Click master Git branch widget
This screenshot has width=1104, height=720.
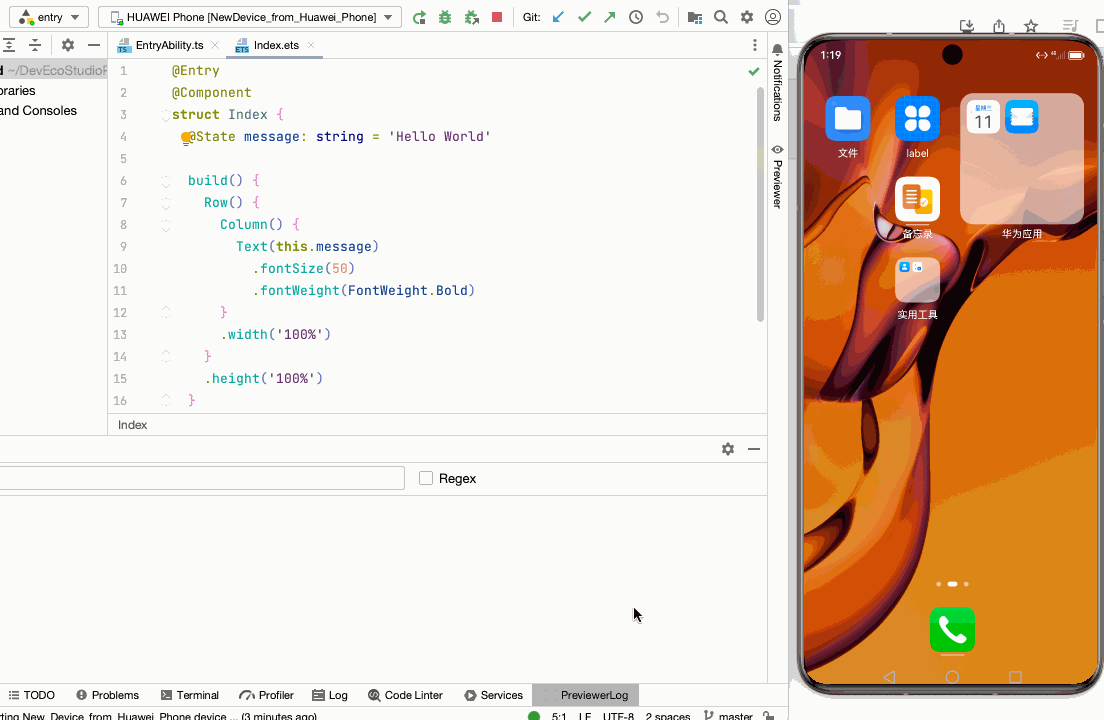[728, 716]
